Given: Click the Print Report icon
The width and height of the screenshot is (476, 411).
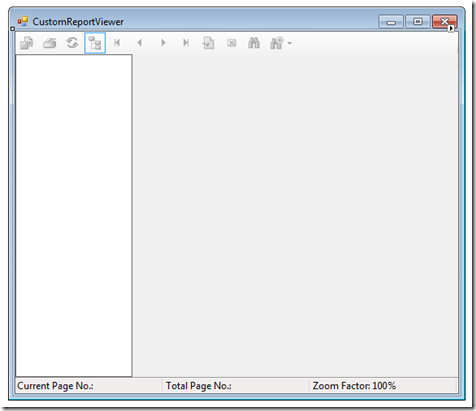Looking at the screenshot, I should click(50, 43).
